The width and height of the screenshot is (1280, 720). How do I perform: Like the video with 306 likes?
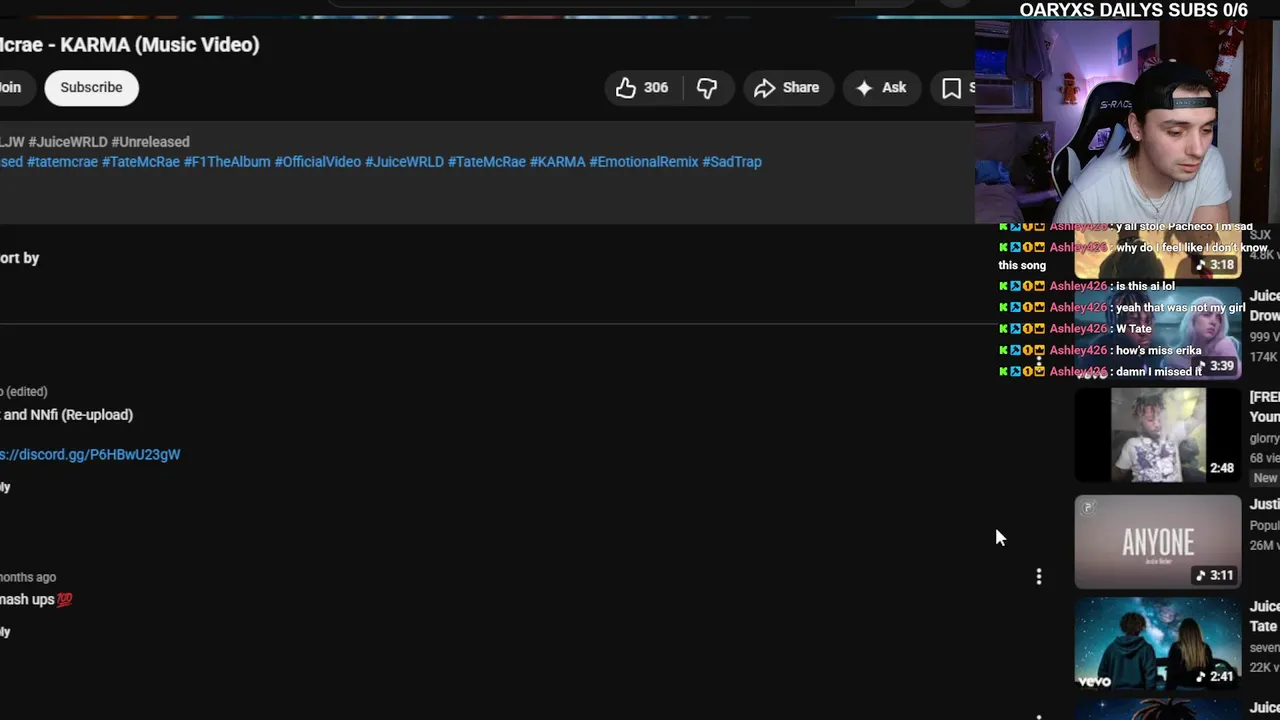pyautogui.click(x=643, y=88)
